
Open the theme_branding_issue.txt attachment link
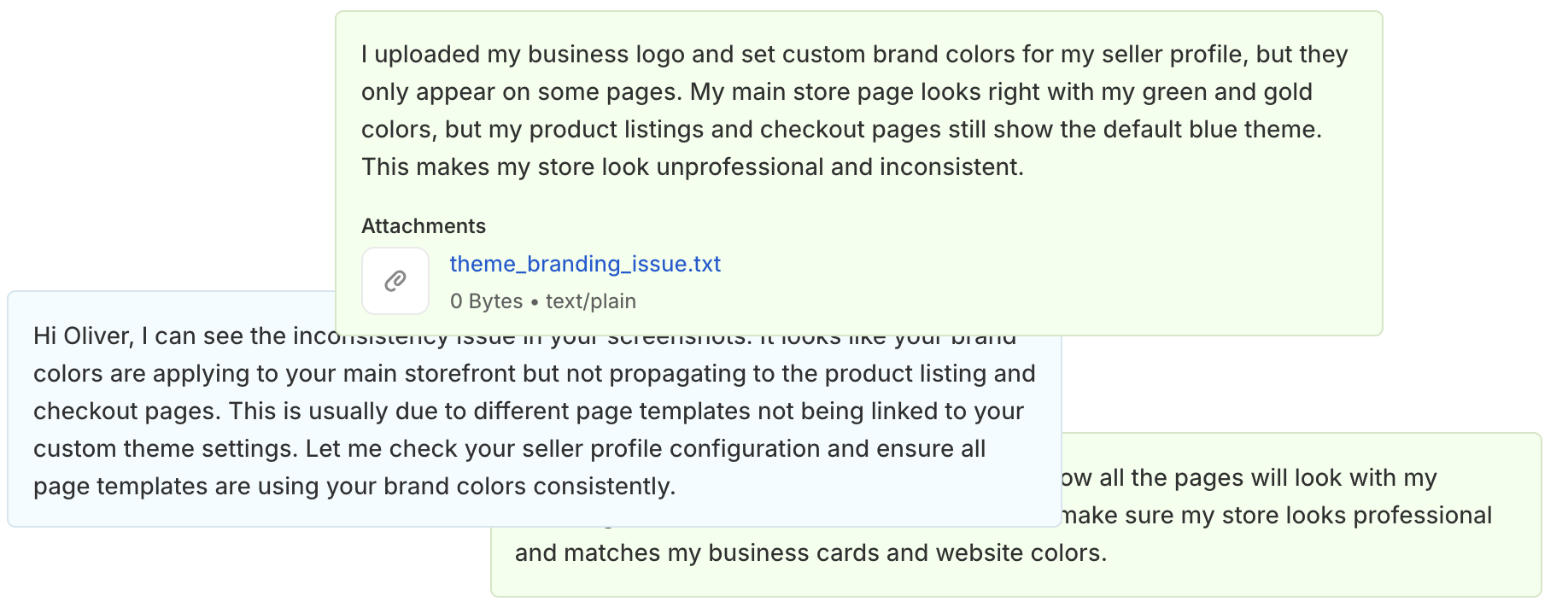coord(585,264)
